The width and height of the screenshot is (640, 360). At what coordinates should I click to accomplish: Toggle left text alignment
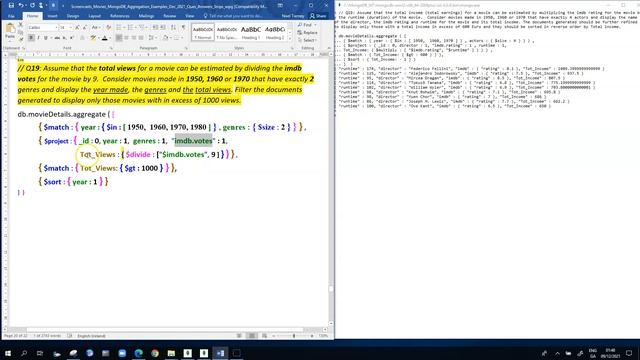point(119,38)
